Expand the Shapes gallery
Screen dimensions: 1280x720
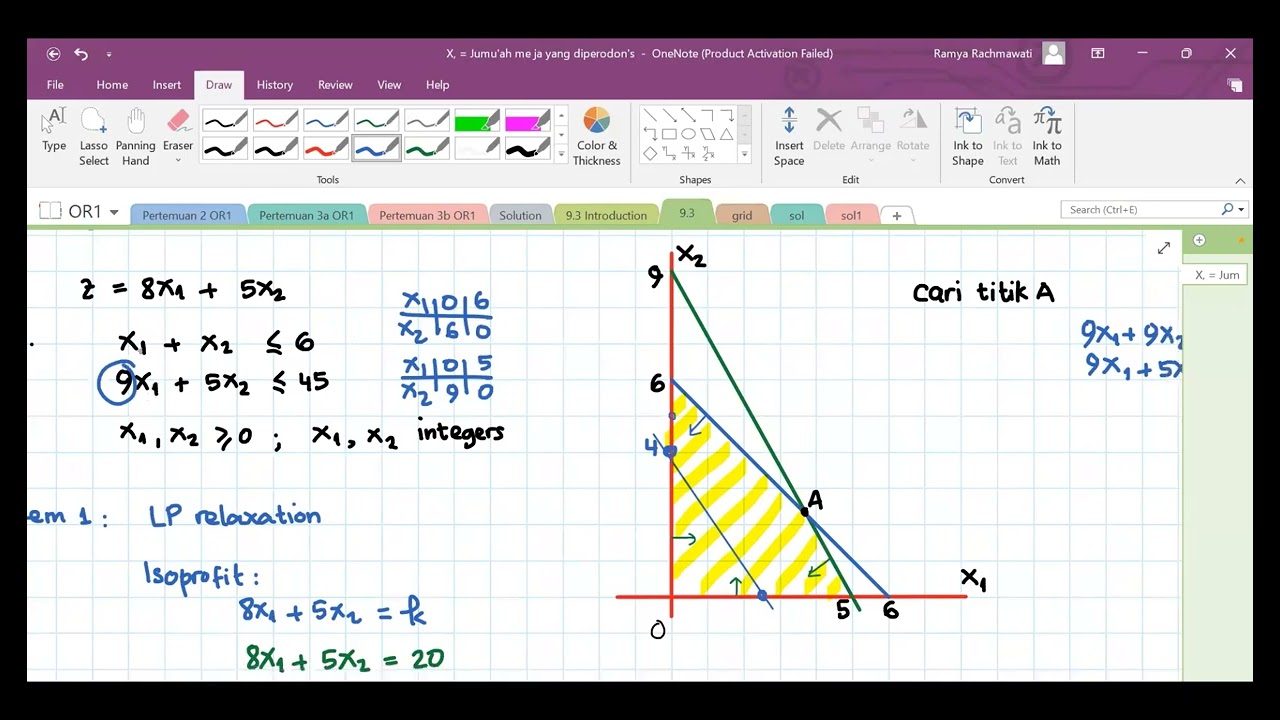tap(744, 155)
